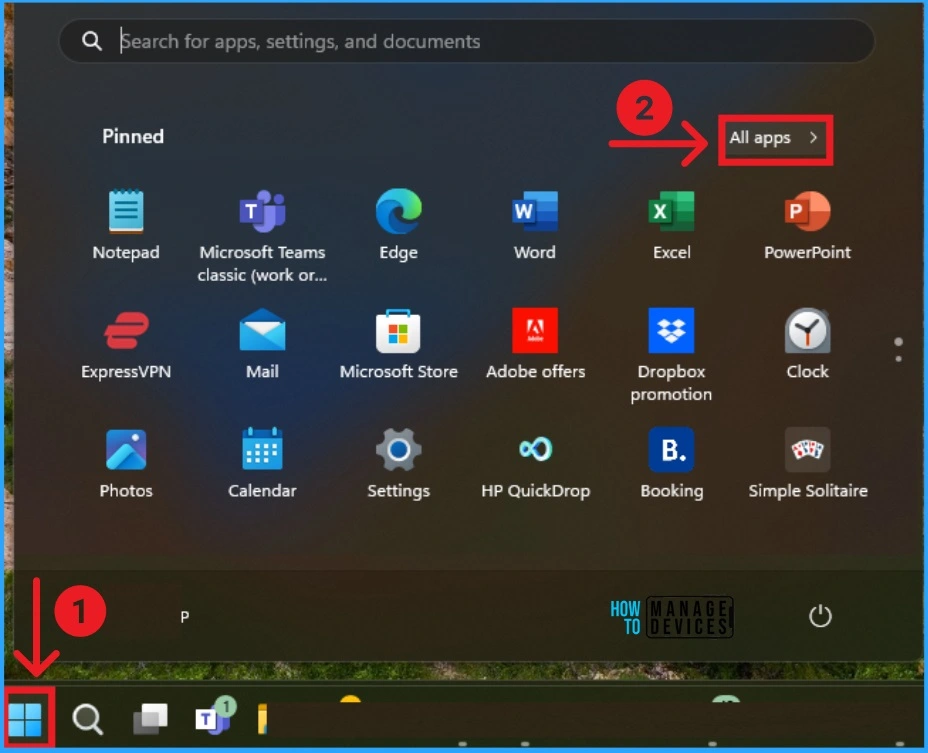Launch PowerPoint
928x753 pixels.
coord(807,225)
